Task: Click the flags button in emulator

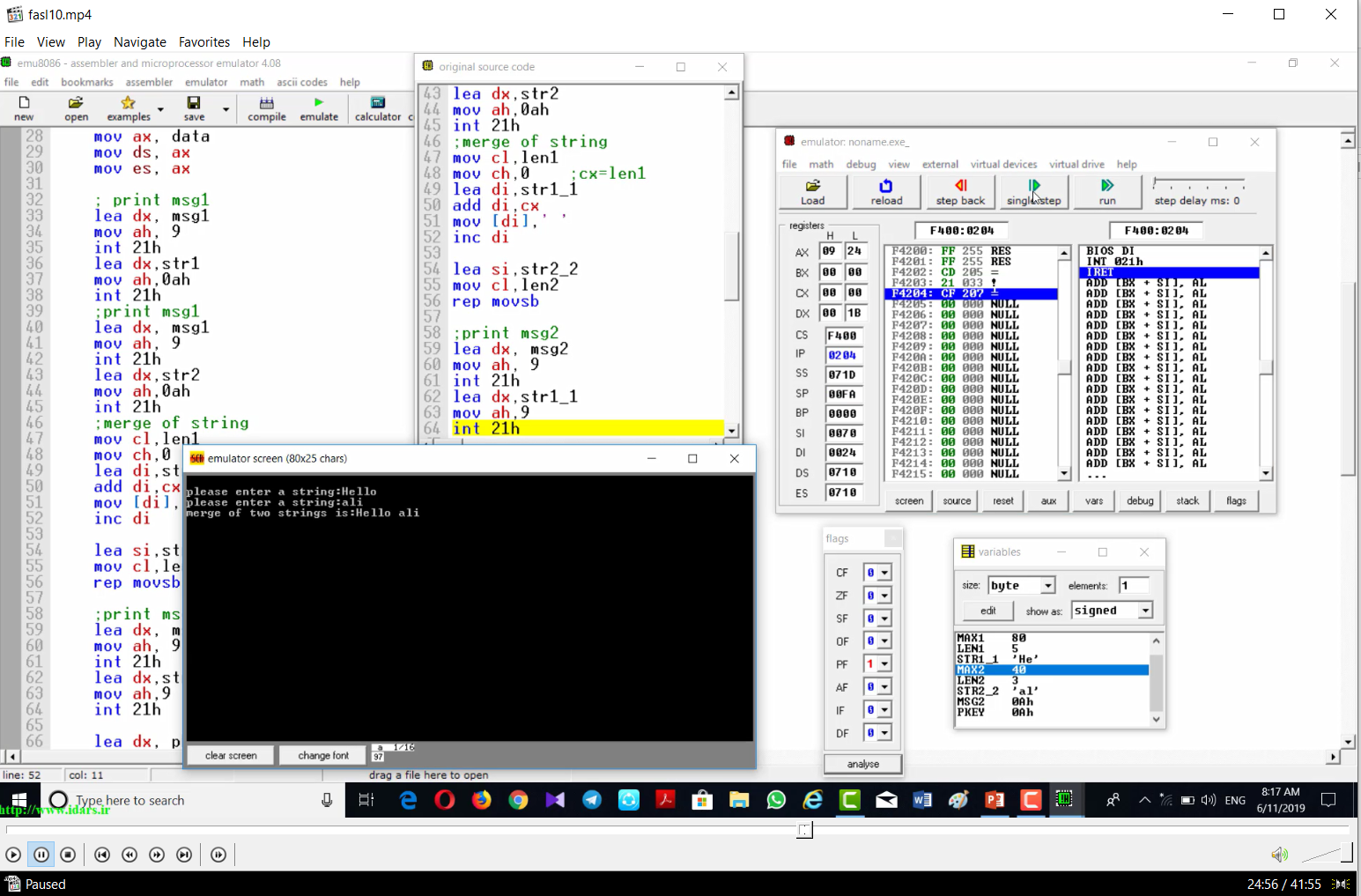Action: 1236,501
